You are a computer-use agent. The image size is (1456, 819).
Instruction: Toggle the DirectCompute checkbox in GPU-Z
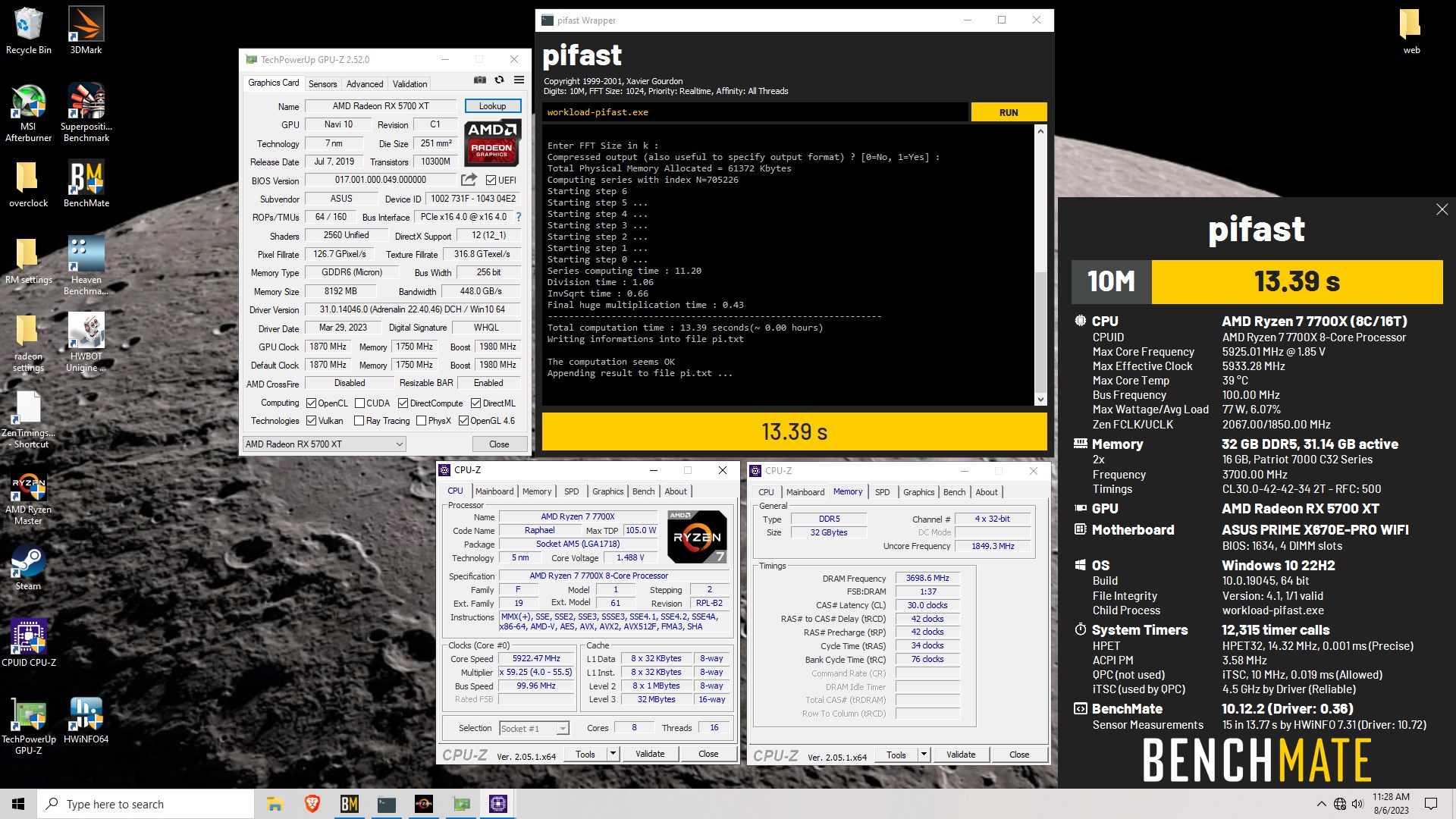pyautogui.click(x=403, y=403)
